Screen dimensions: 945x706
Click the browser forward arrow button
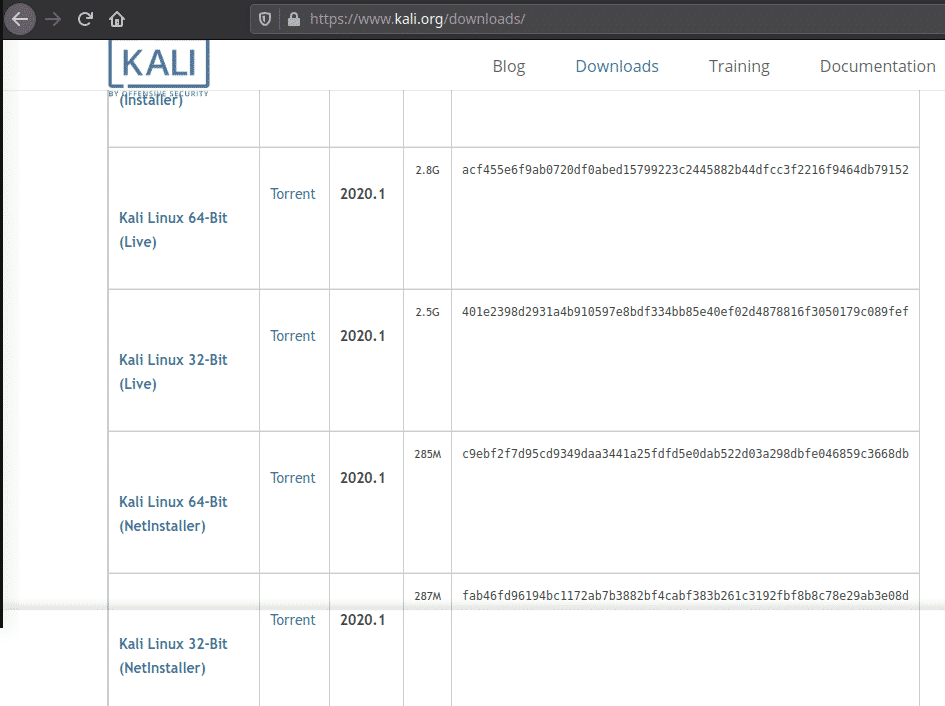click(53, 19)
